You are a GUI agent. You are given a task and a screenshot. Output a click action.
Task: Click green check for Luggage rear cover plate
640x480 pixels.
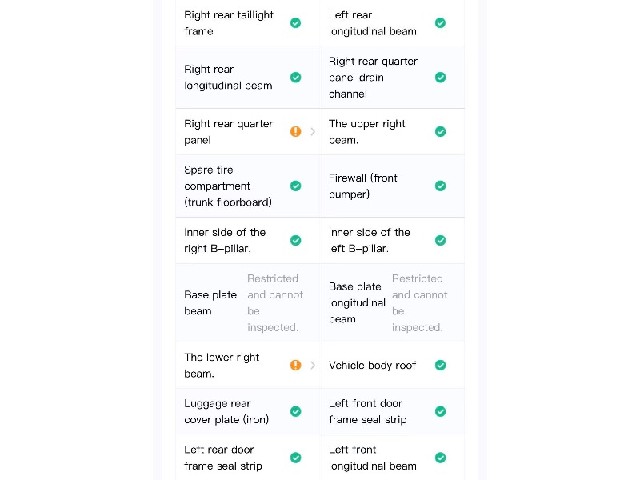click(x=296, y=411)
